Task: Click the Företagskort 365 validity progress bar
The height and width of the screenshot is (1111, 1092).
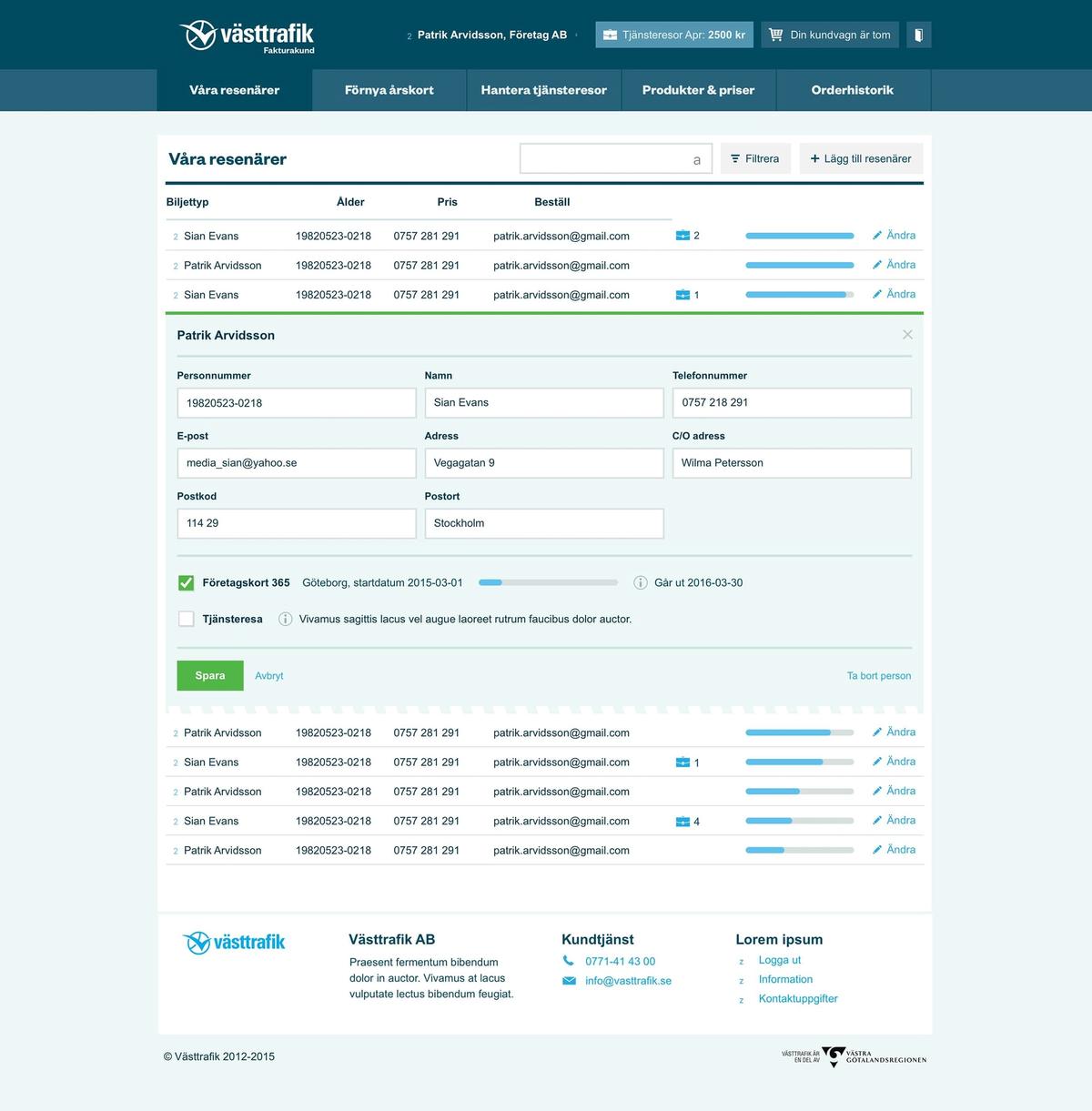Action: pos(549,582)
